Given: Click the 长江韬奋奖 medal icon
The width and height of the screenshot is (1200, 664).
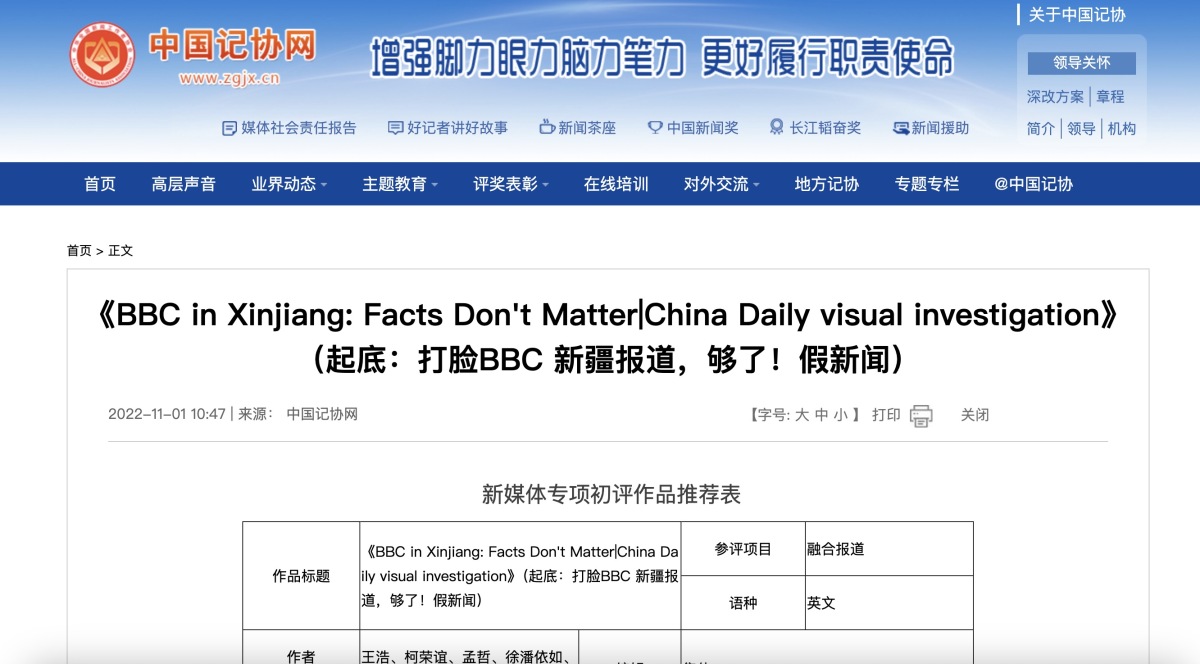Looking at the screenshot, I should coord(776,128).
